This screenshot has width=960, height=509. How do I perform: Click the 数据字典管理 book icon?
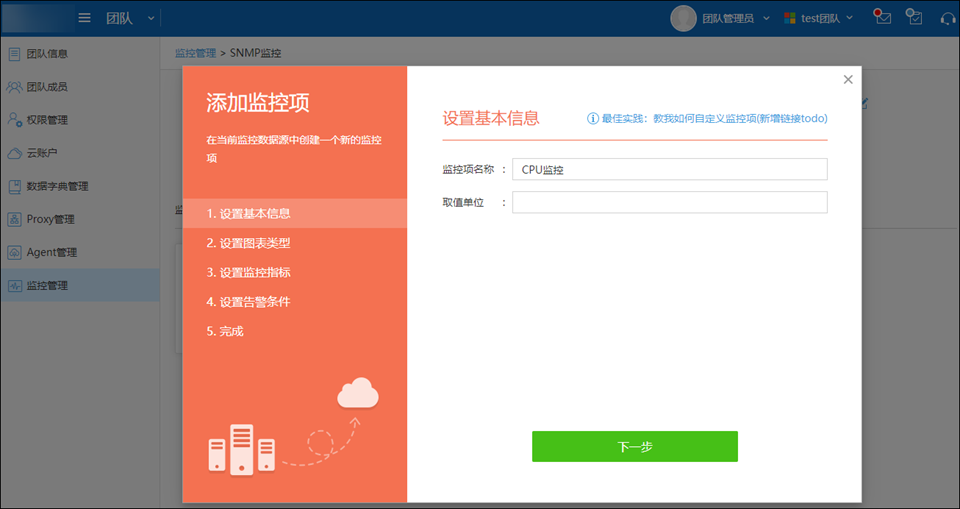14,186
